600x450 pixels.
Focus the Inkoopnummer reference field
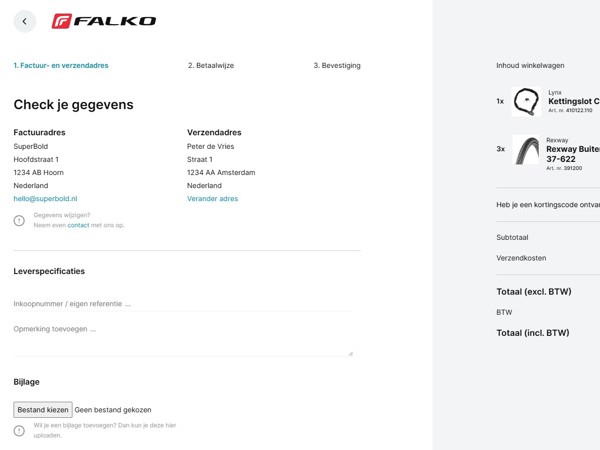(183, 304)
